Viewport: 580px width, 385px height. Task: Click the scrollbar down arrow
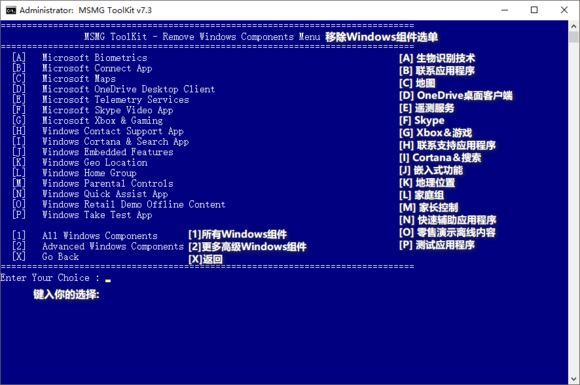574,379
